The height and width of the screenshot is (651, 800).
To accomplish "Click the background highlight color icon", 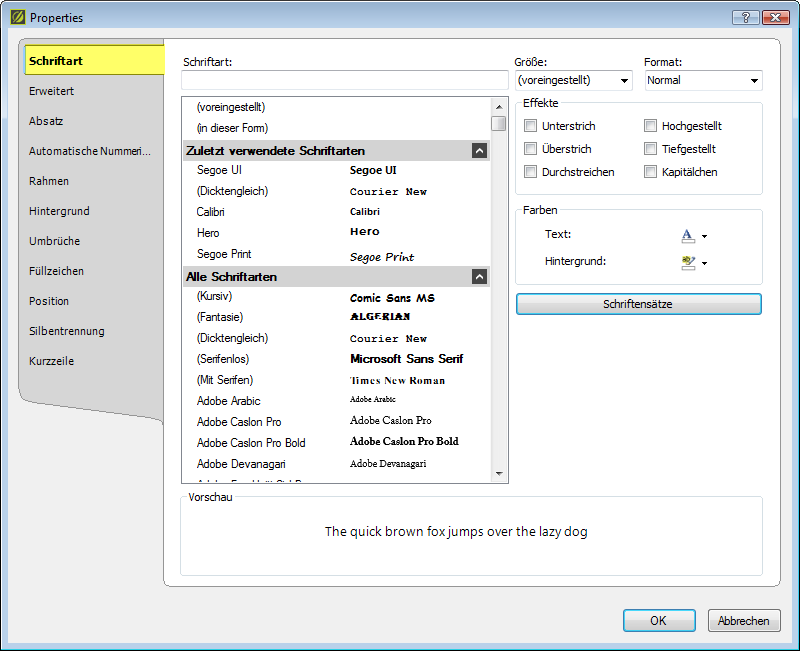I will click(x=687, y=262).
